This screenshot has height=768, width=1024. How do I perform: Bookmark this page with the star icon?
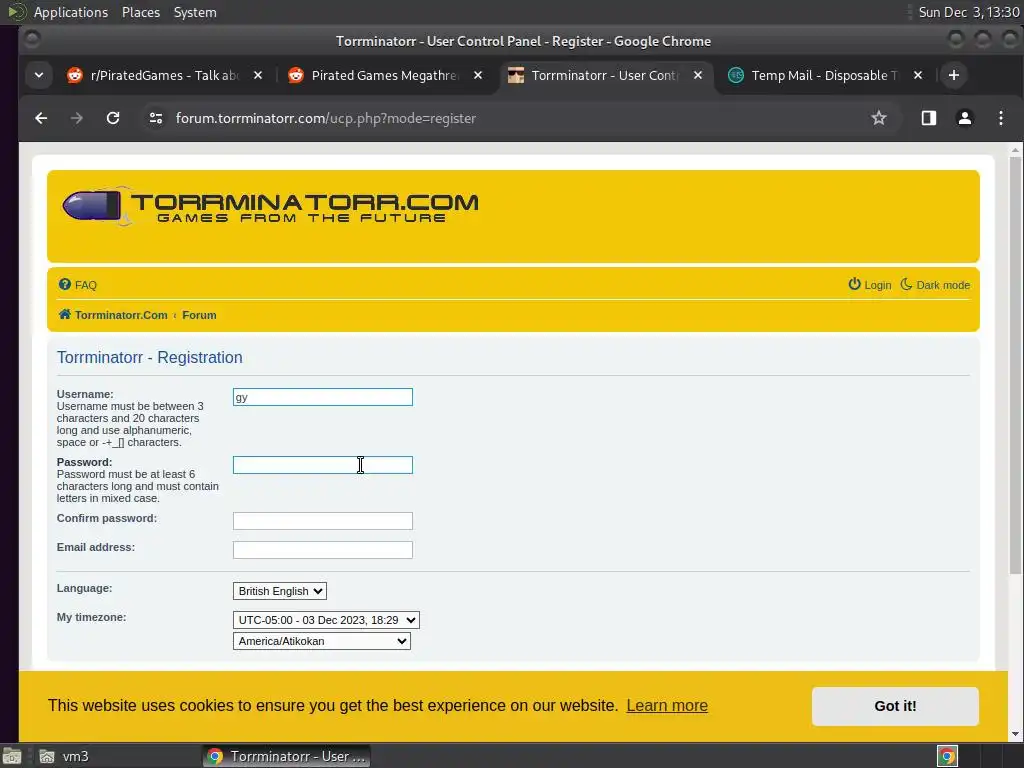[x=879, y=118]
